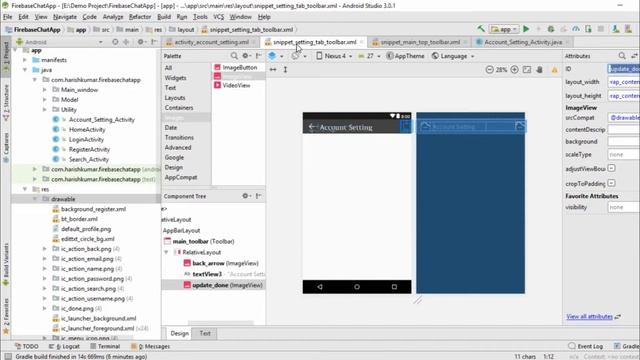Hide the Palette panel

click(x=258, y=56)
